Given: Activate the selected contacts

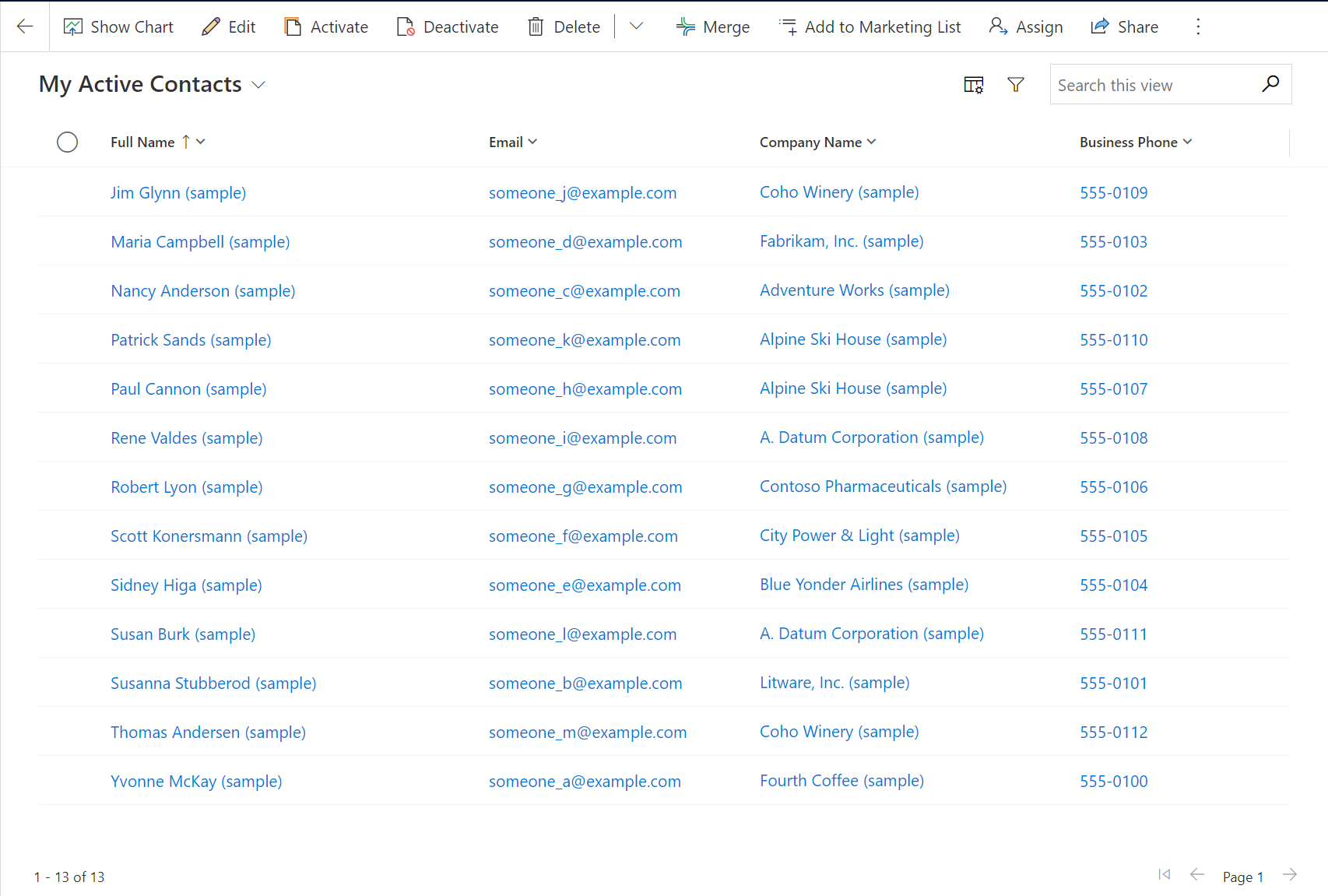Looking at the screenshot, I should [x=326, y=26].
